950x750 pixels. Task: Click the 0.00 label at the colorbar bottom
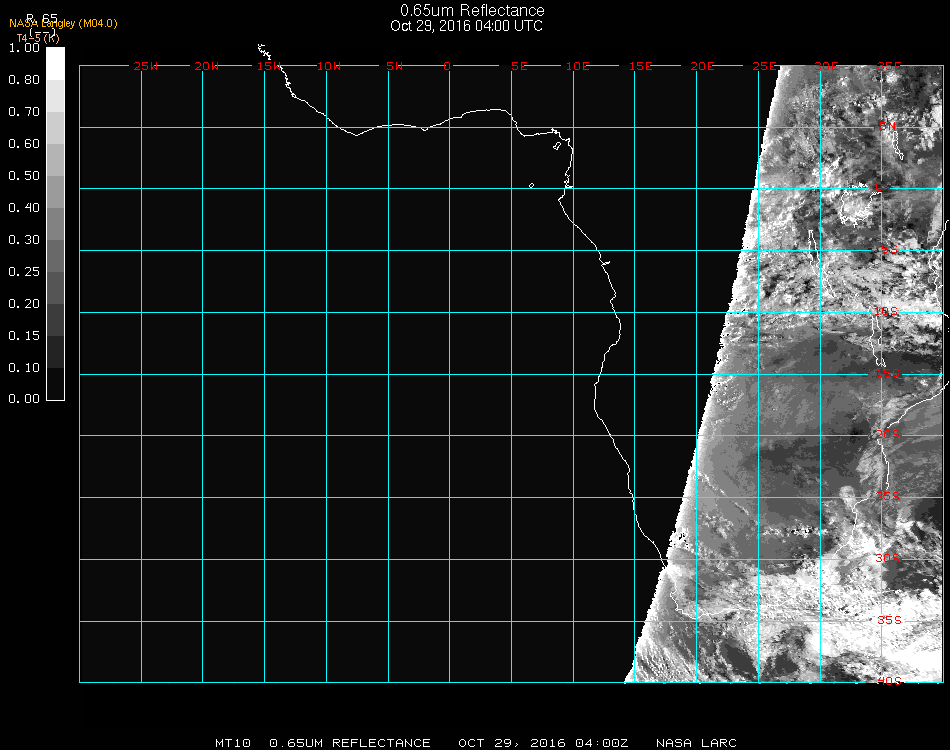(23, 399)
